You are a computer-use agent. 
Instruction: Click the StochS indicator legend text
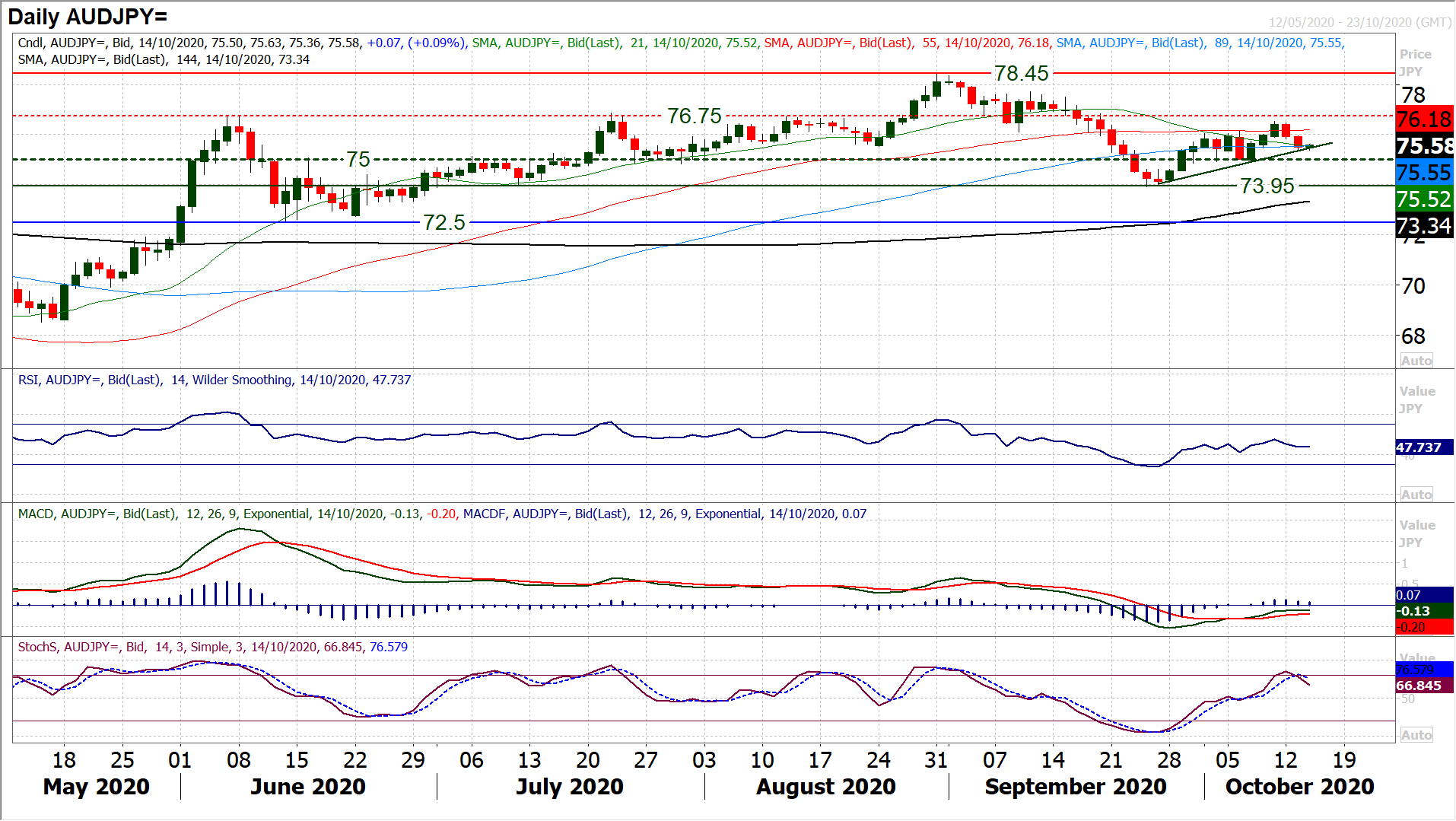click(x=213, y=647)
